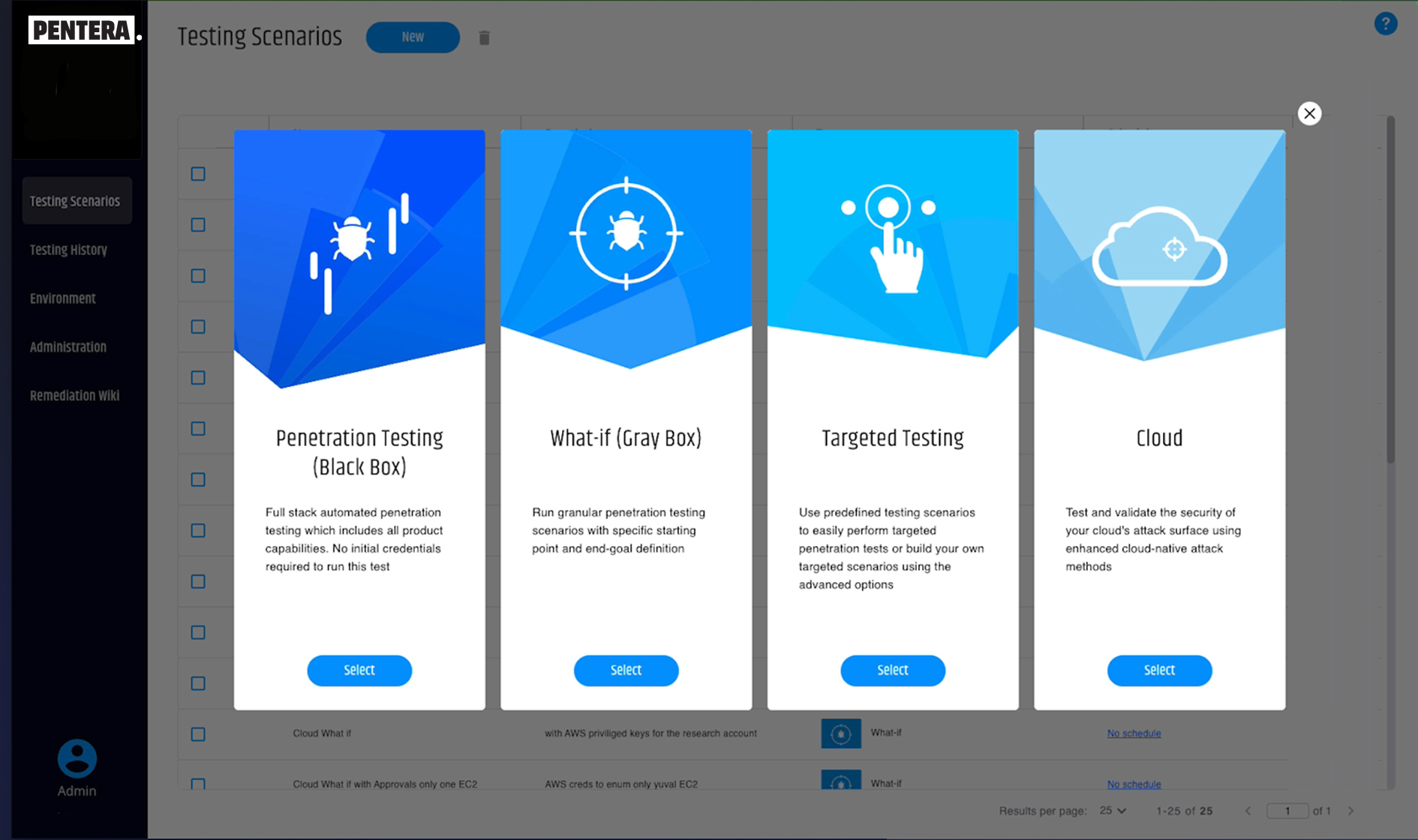
Task: Open help via the question mark icon
Action: (x=1385, y=24)
